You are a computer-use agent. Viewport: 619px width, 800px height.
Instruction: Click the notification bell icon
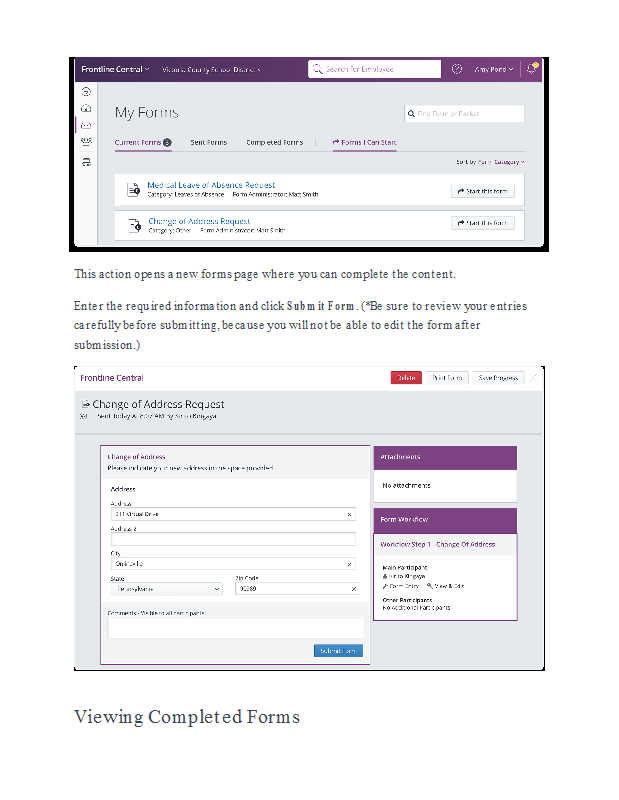pyautogui.click(x=532, y=68)
